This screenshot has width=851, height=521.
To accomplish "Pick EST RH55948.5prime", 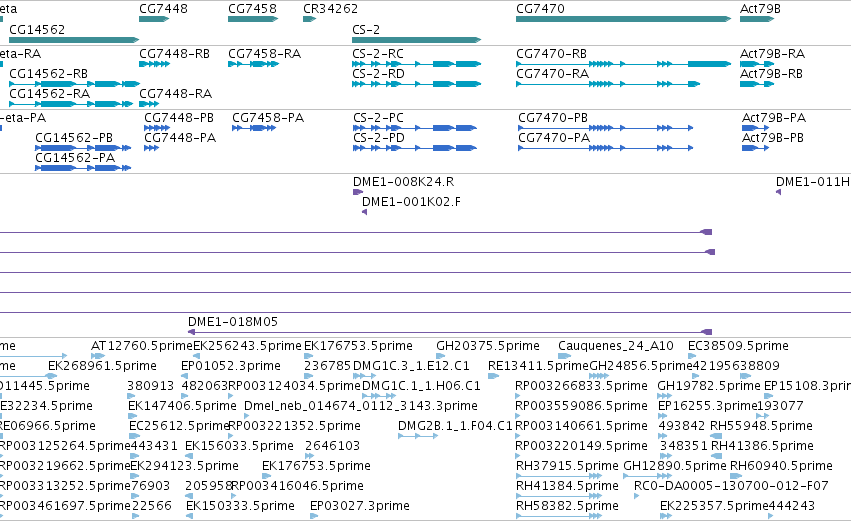I will (x=761, y=426).
